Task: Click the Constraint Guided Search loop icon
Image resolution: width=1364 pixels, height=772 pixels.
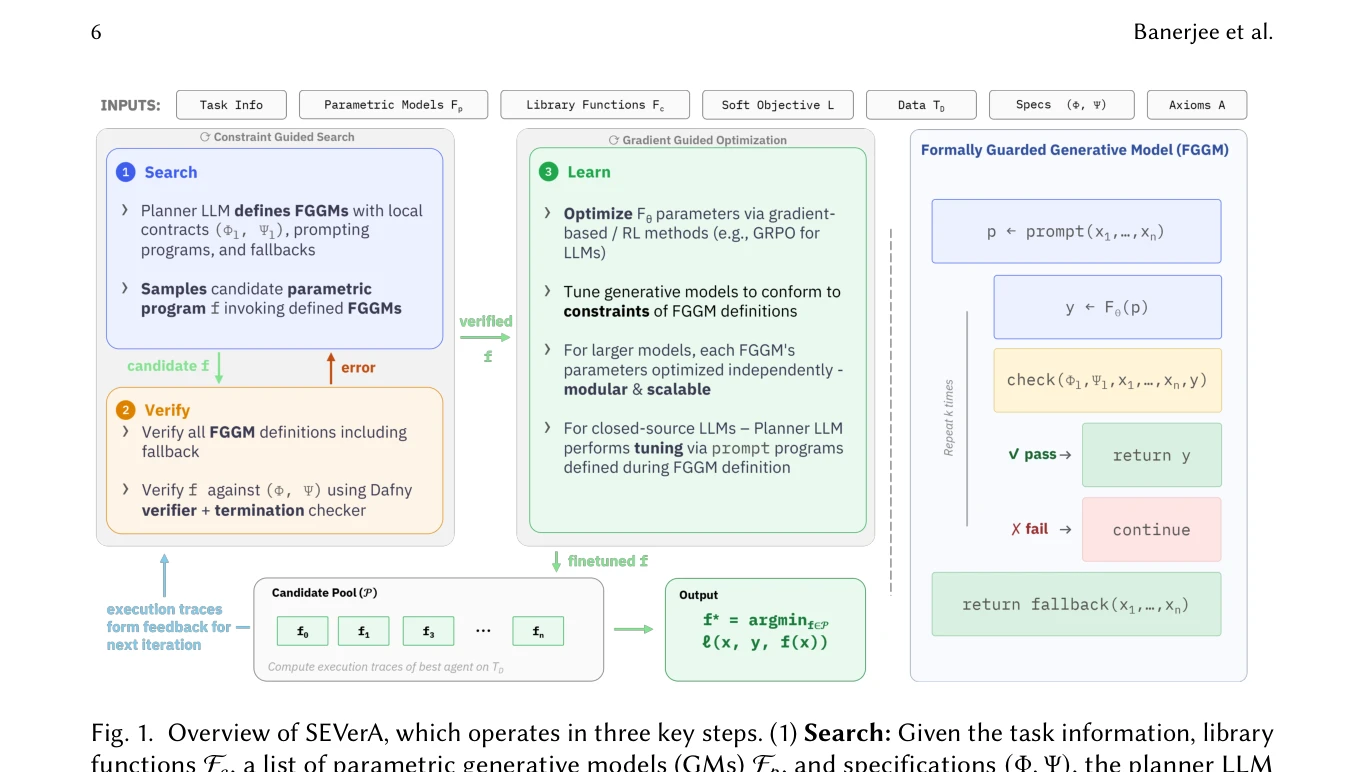Action: (x=205, y=137)
